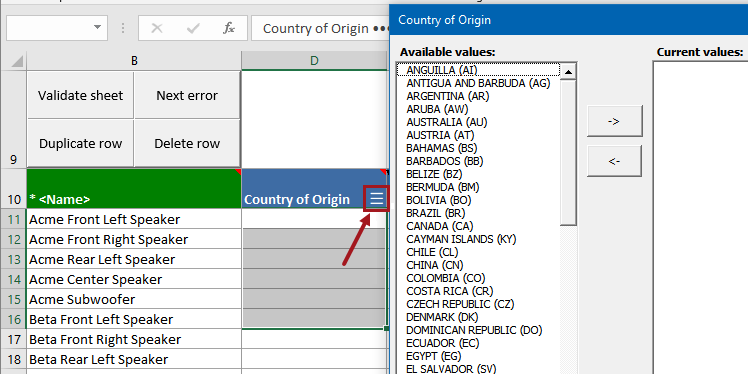Click the Duplicate row button
The width and height of the screenshot is (748, 374).
[81, 144]
